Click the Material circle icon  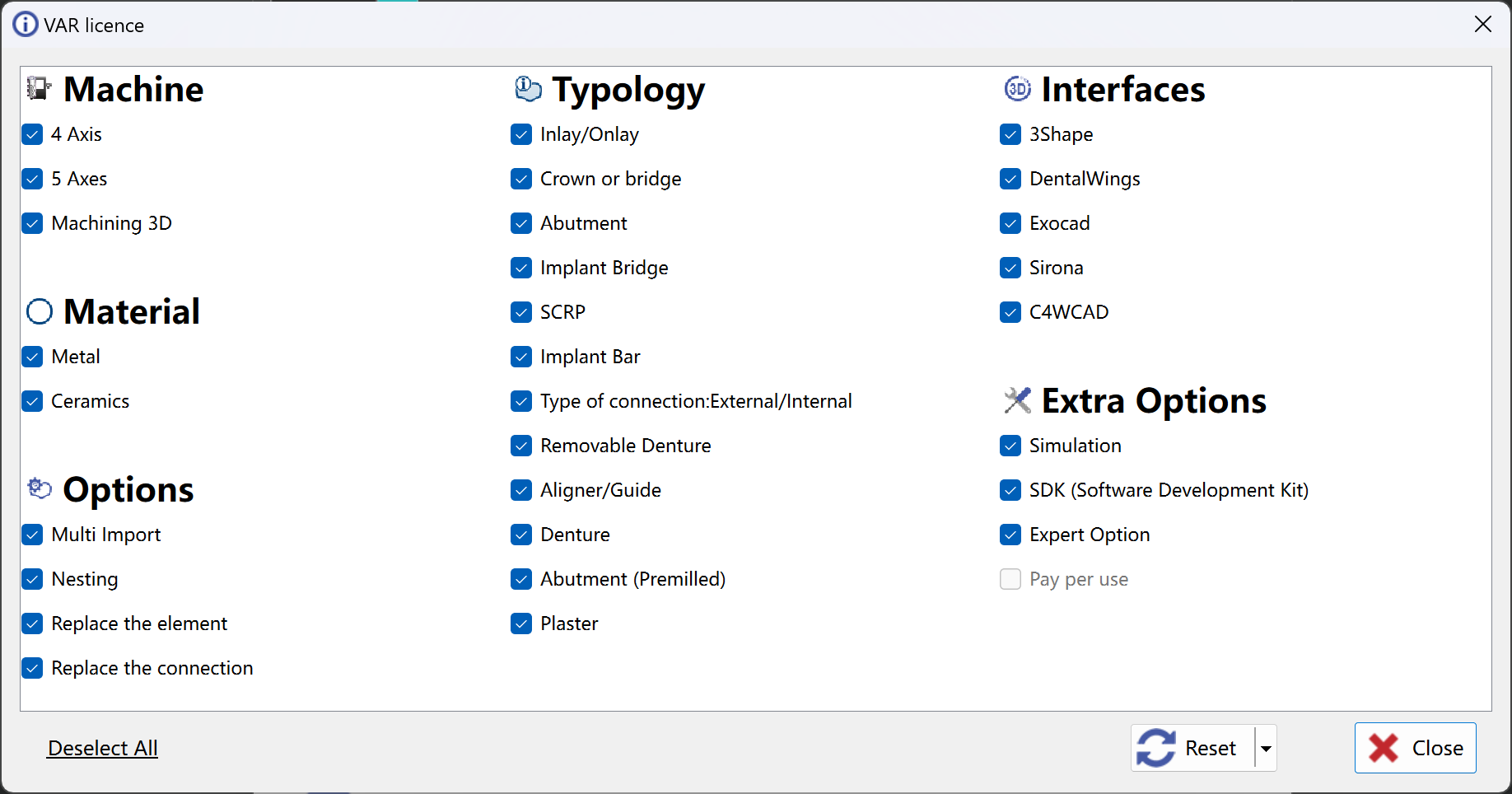pos(39,311)
